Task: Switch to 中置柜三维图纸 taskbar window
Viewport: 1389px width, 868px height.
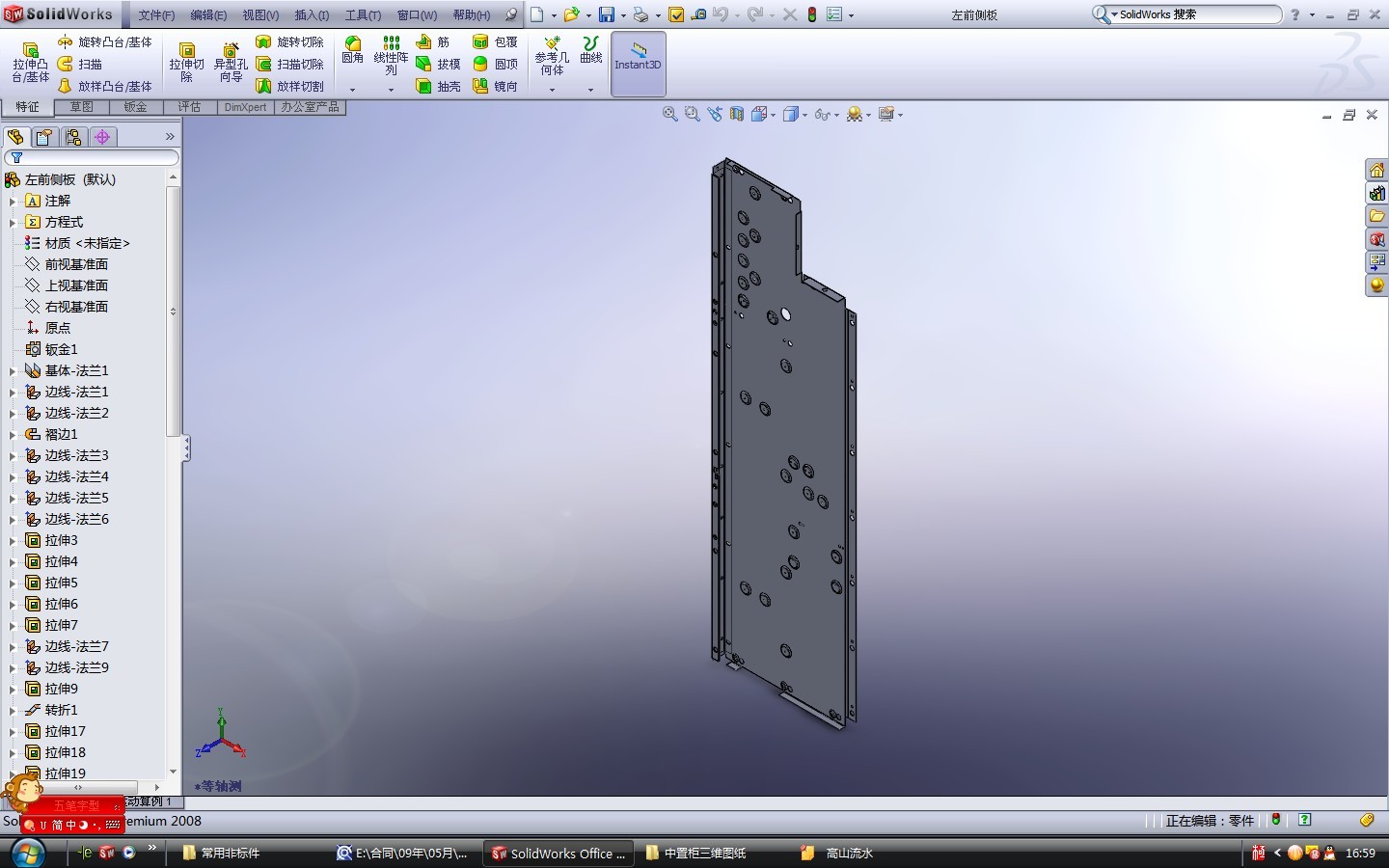Action: 704,853
